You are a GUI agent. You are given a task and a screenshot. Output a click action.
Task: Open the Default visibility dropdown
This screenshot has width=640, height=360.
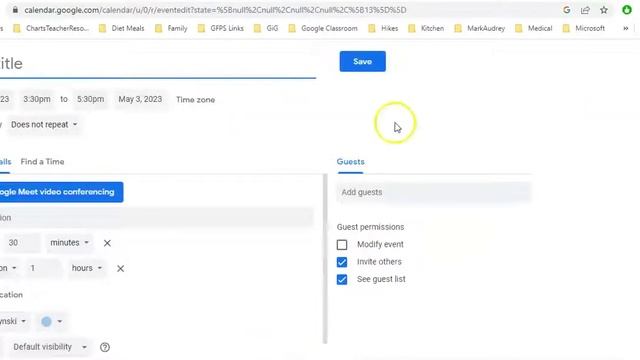(x=50, y=347)
